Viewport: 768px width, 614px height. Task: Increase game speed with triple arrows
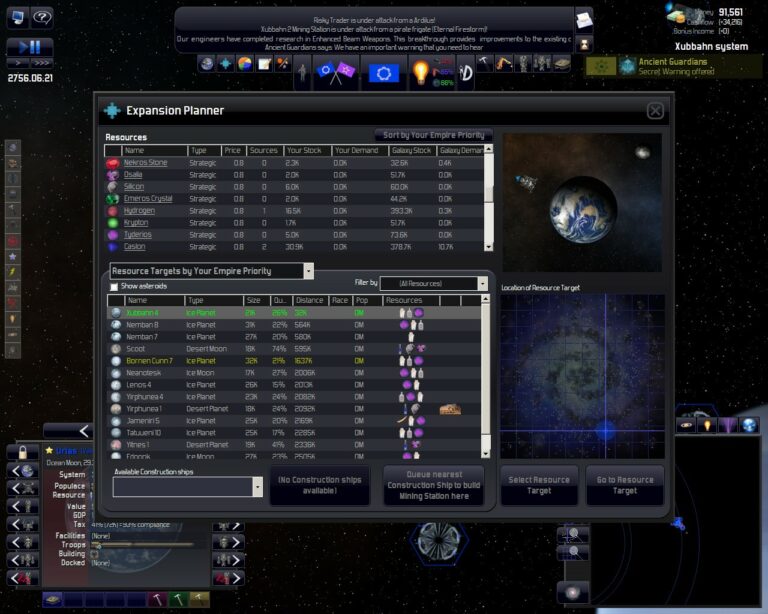[x=42, y=63]
